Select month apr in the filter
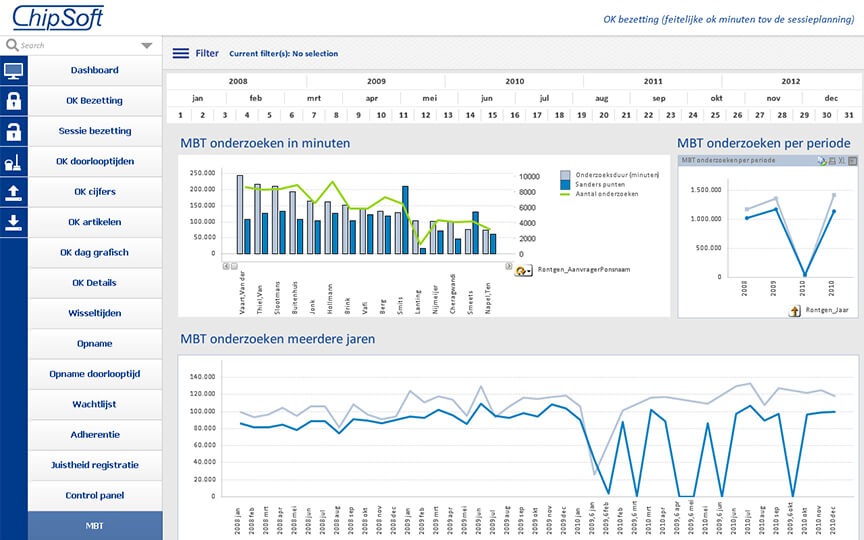Screen dimensions: 864x540 pos(371,98)
